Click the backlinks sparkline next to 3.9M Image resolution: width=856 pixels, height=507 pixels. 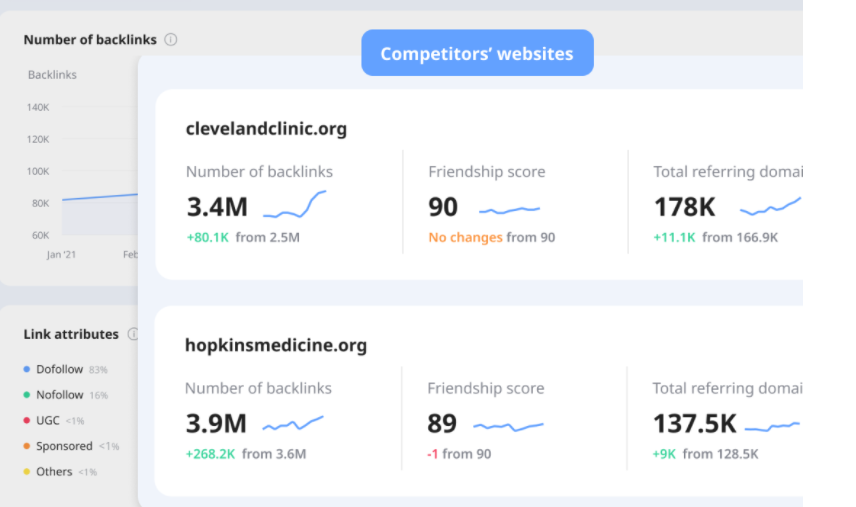pyautogui.click(x=293, y=423)
